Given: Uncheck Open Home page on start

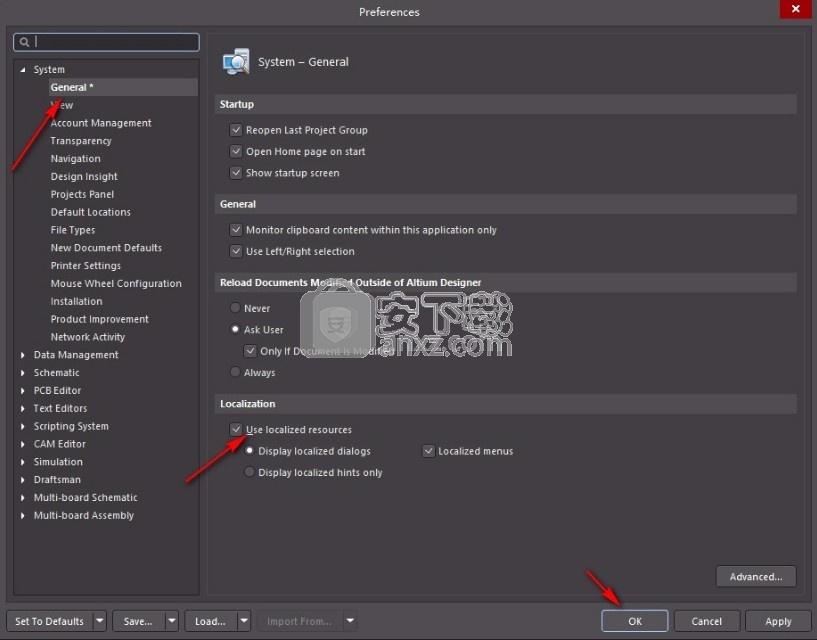Looking at the screenshot, I should pos(236,151).
